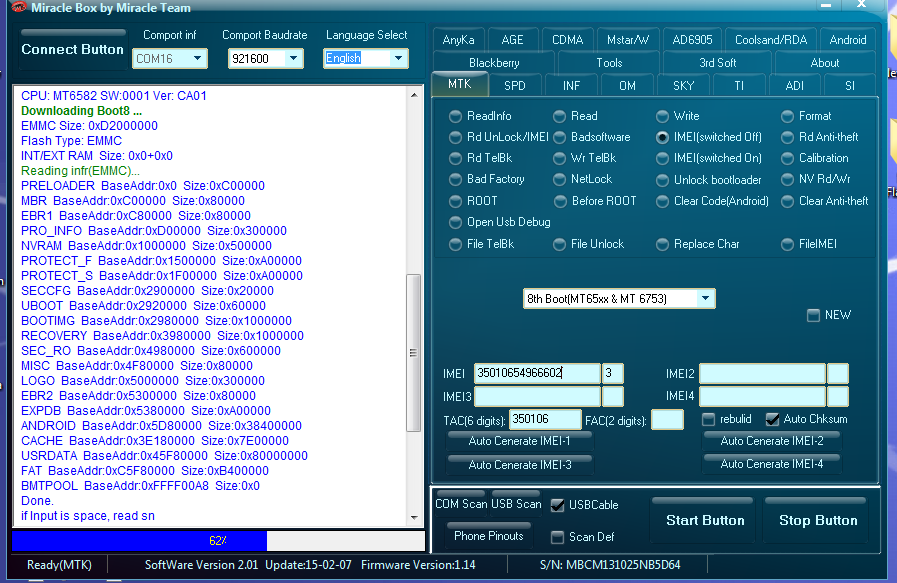Go to the CDMA tab
This screenshot has width=897, height=583.
[x=567, y=40]
